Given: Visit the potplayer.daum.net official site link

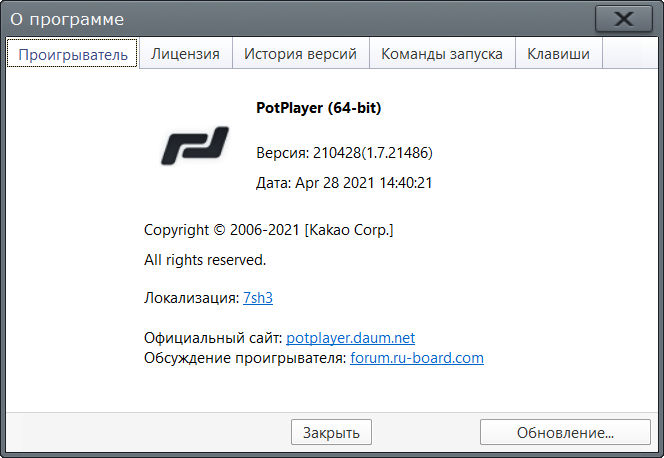Looking at the screenshot, I should tap(351, 338).
